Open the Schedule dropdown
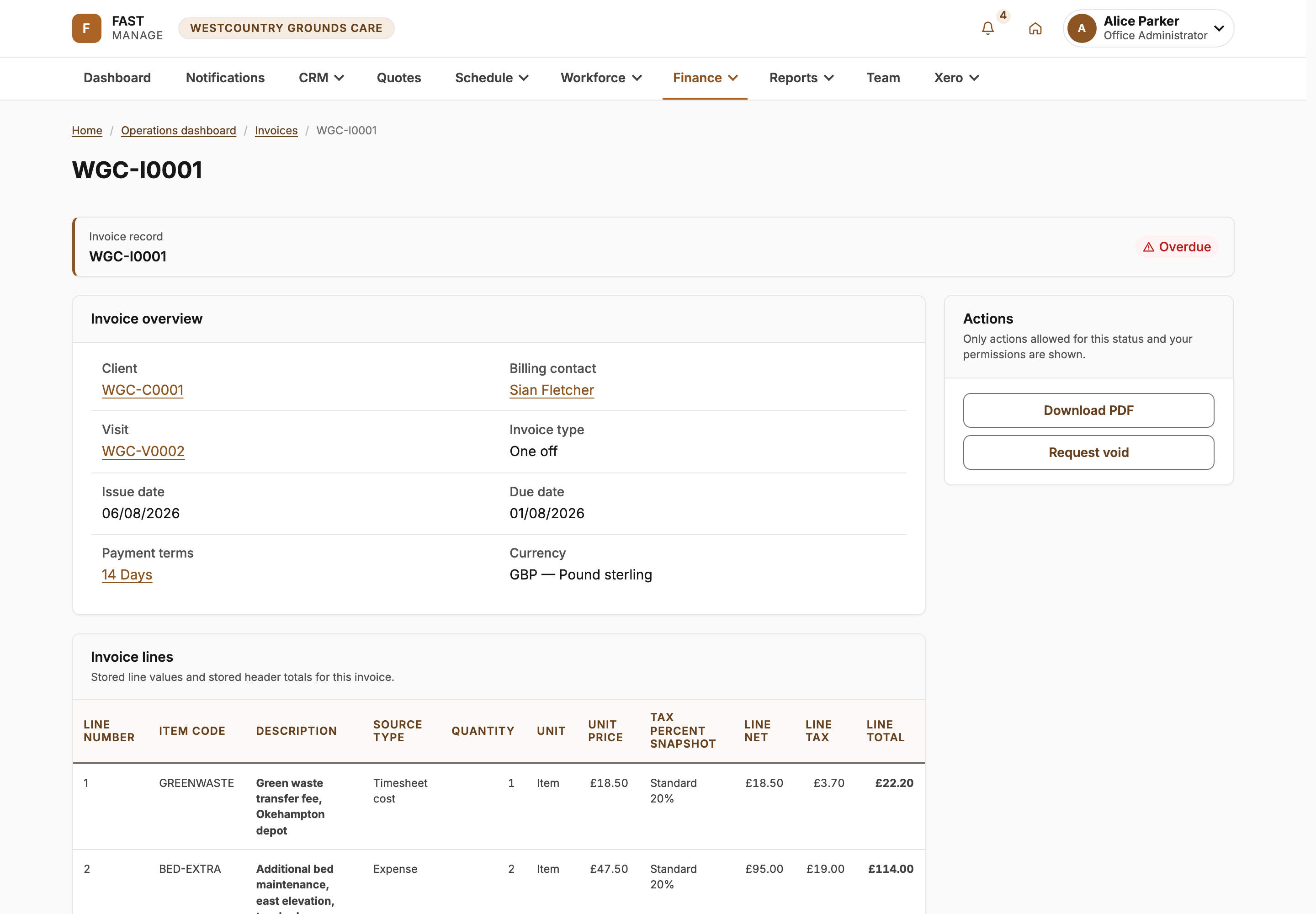1316x914 pixels. tap(491, 78)
